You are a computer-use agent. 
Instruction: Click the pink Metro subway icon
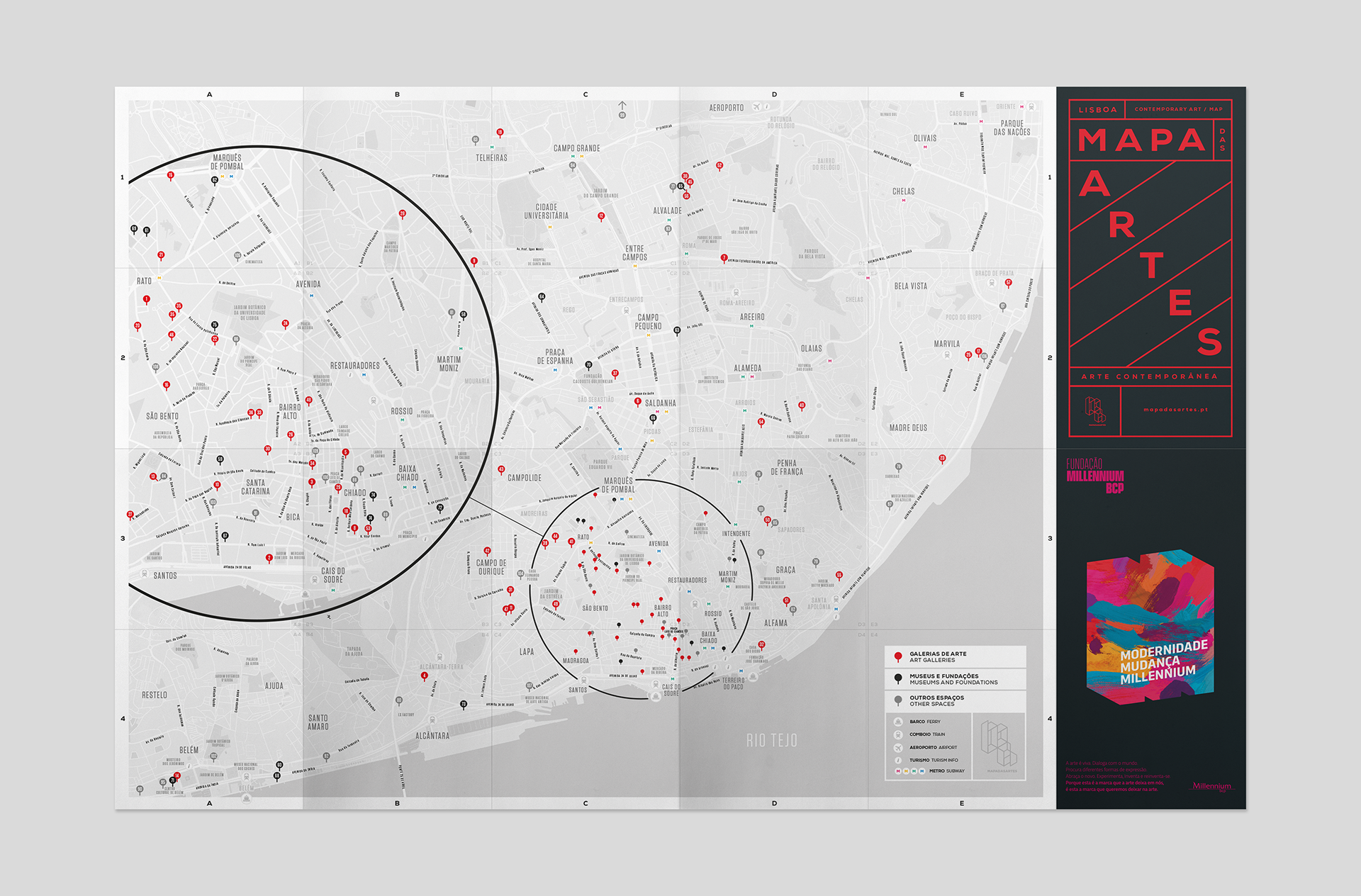coord(898,771)
